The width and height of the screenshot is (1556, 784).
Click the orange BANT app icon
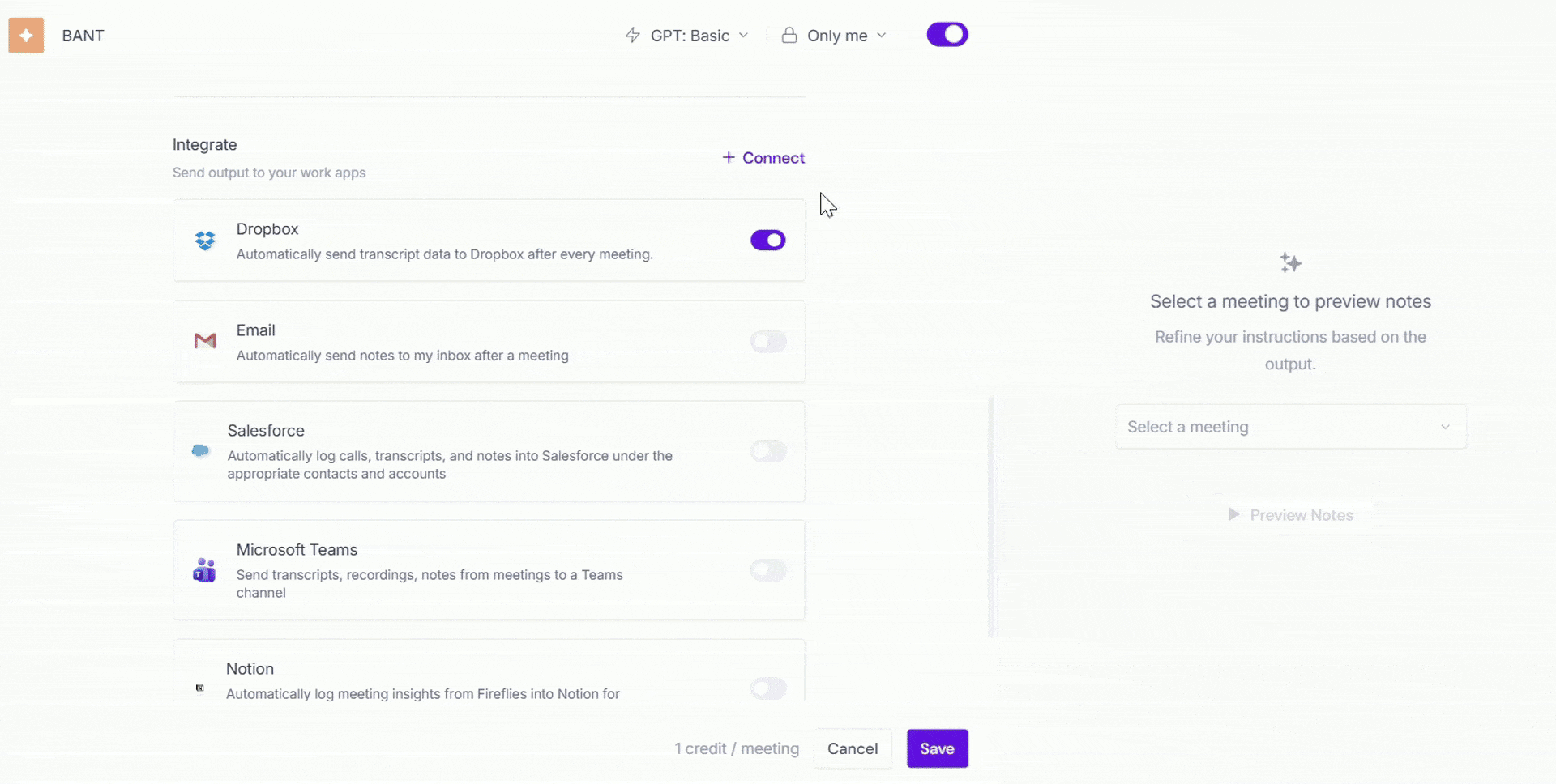tap(26, 36)
